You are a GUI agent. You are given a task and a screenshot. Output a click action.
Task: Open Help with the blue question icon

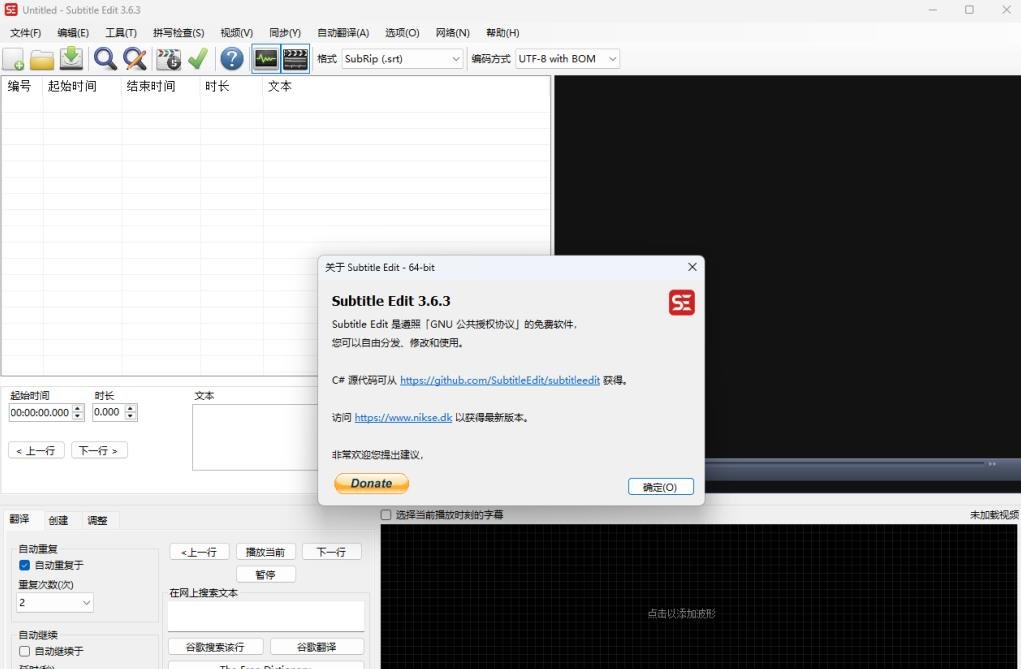coord(232,59)
